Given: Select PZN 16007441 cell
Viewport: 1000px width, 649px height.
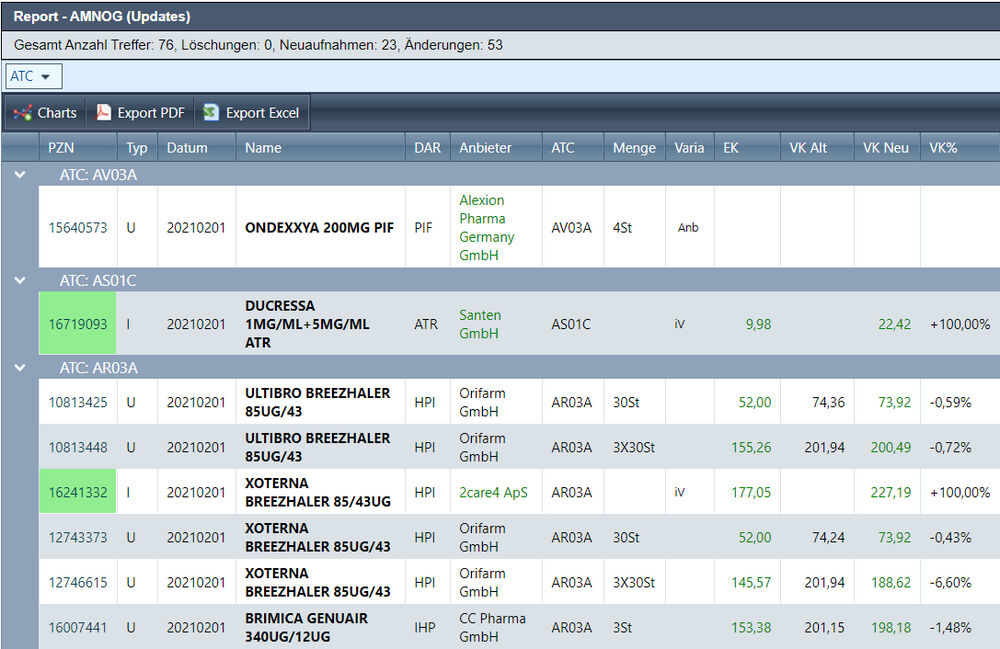Looking at the screenshot, I should coord(78,627).
